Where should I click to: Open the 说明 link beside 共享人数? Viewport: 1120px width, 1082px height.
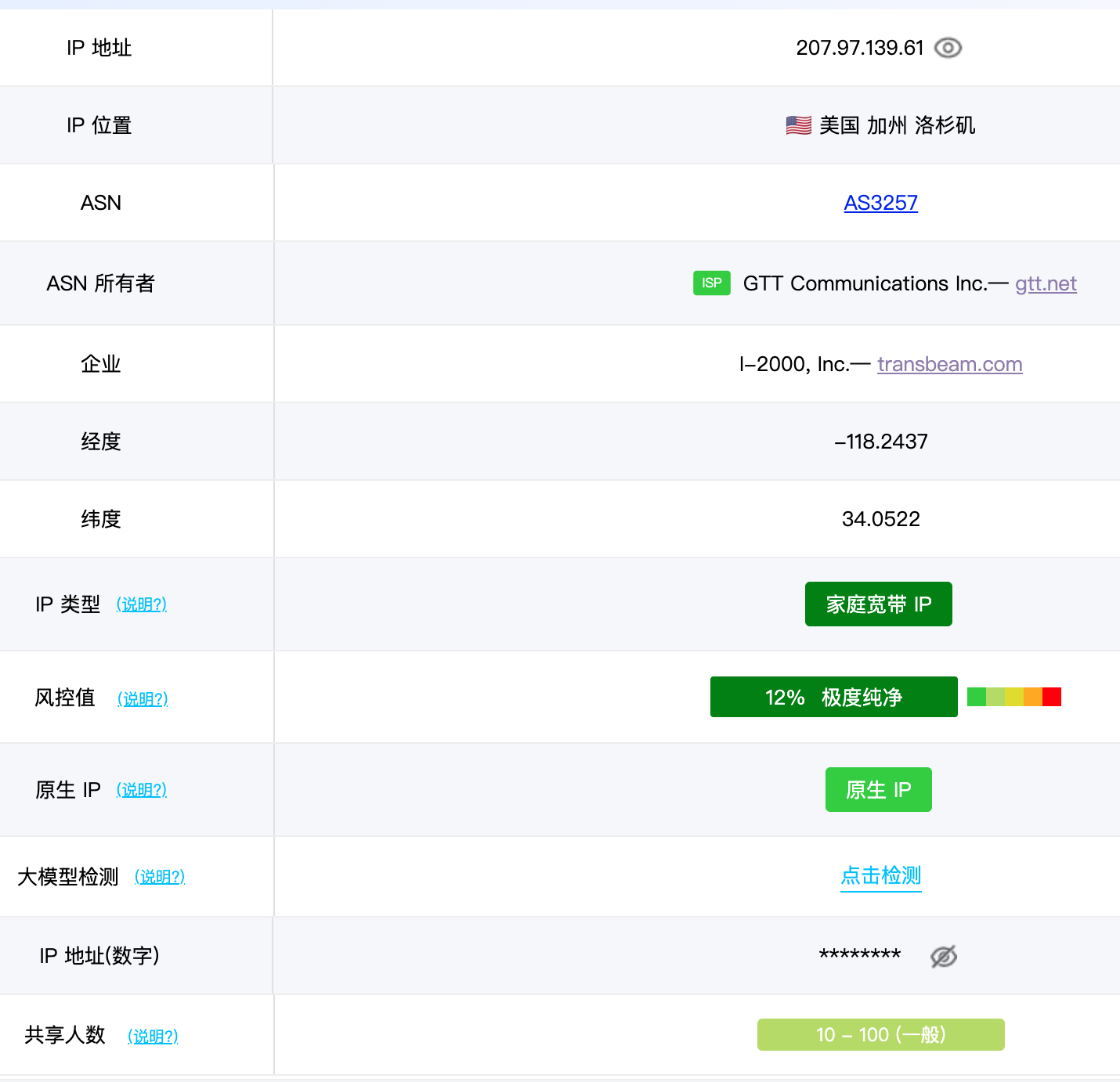click(153, 1037)
